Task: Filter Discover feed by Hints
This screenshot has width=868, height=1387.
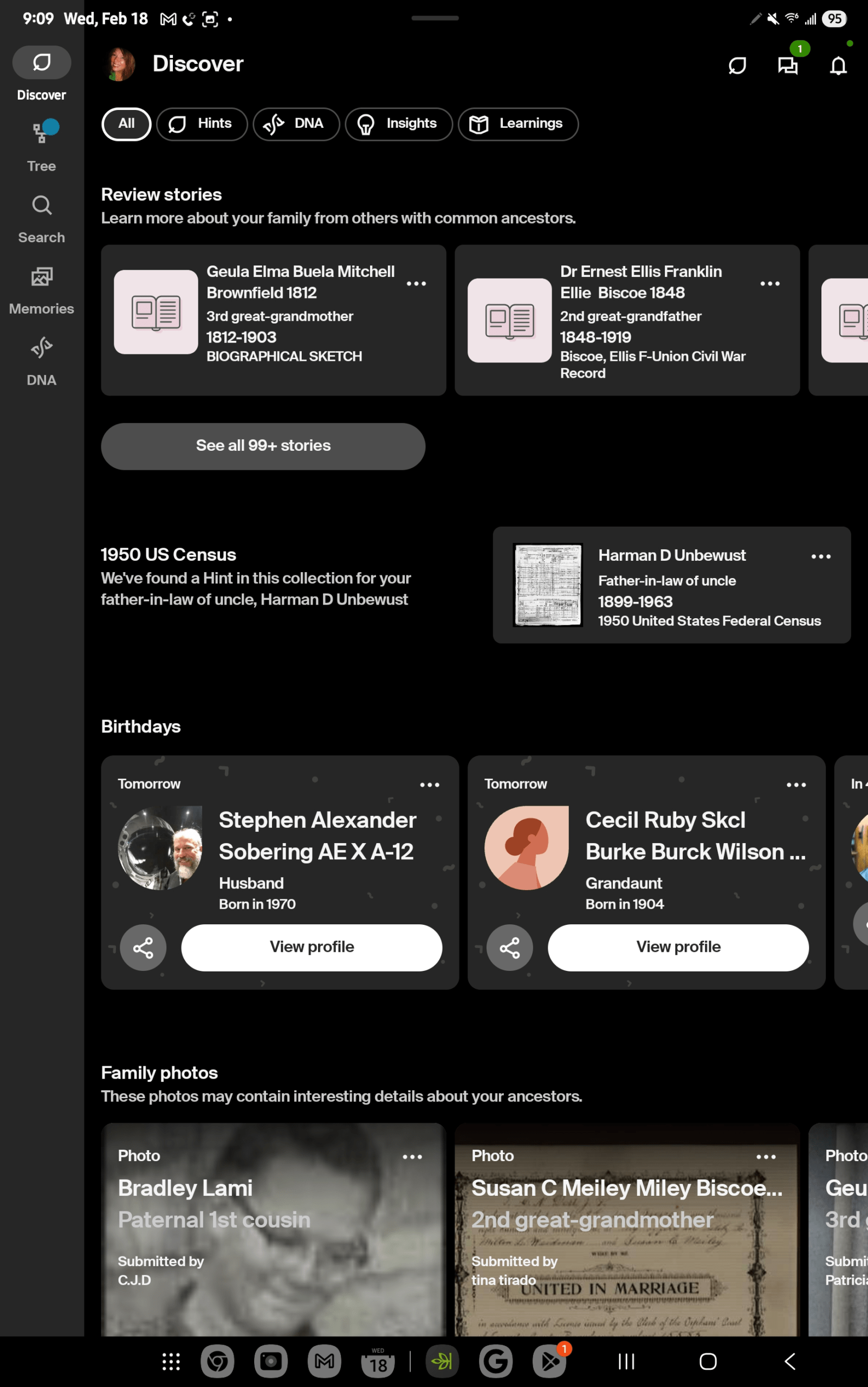Action: coord(202,124)
